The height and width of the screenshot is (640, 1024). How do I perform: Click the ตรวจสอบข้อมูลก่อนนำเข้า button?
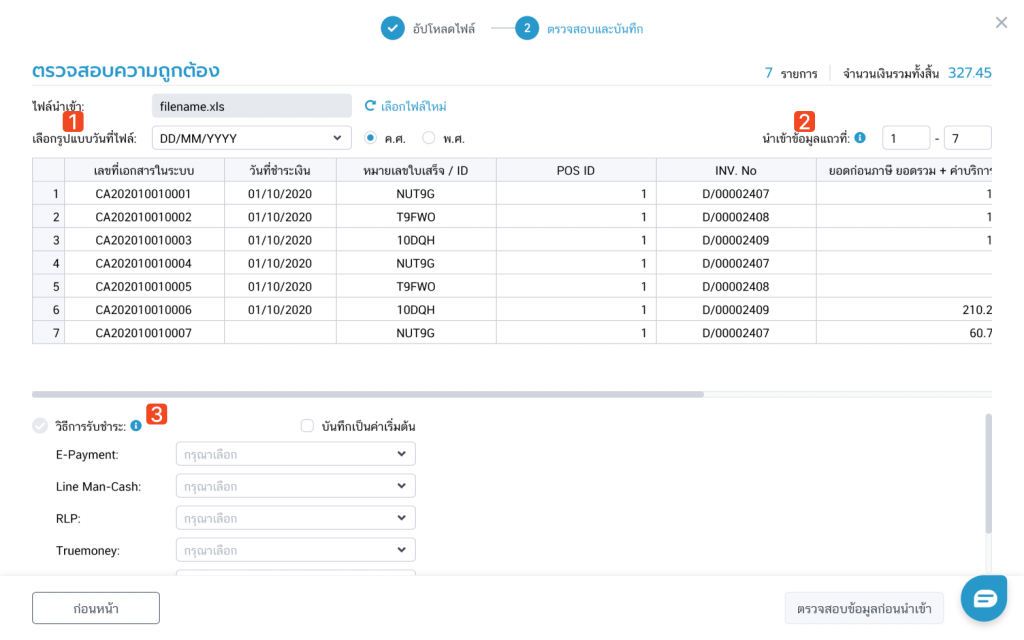[864, 608]
